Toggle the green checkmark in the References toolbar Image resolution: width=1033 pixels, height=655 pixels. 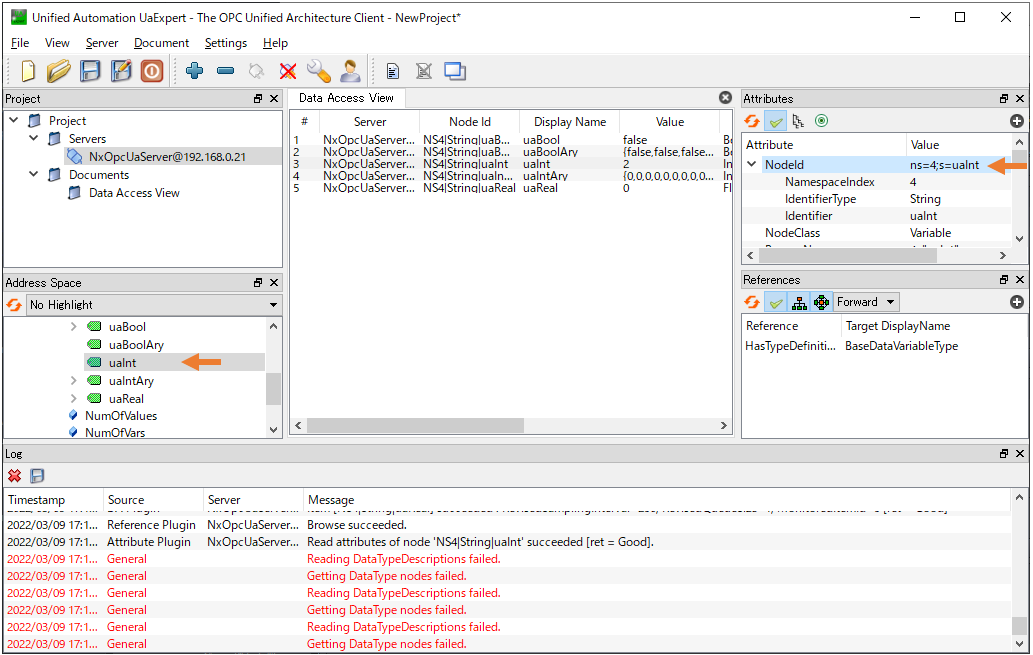point(775,302)
